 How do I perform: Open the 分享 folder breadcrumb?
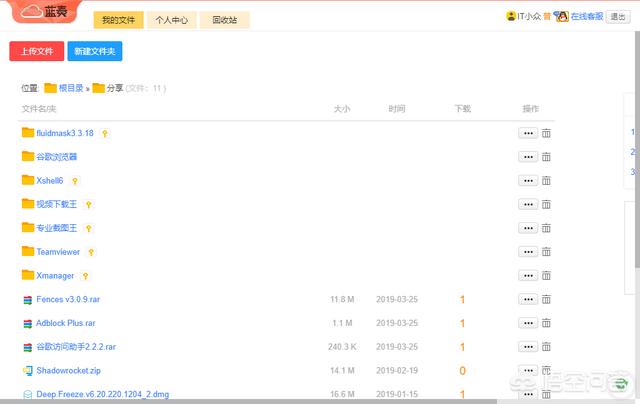[115, 88]
